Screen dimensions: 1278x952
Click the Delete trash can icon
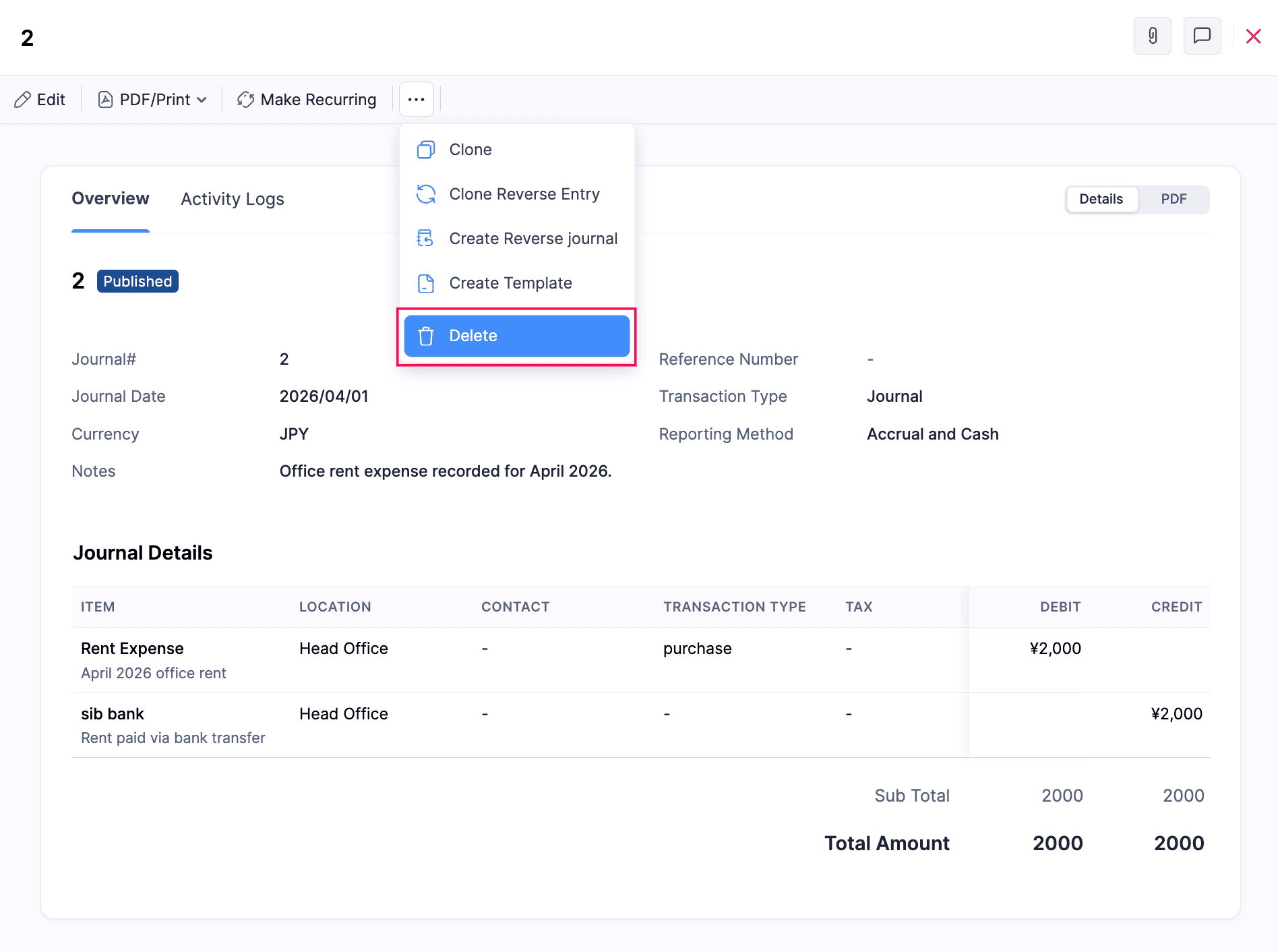point(425,336)
